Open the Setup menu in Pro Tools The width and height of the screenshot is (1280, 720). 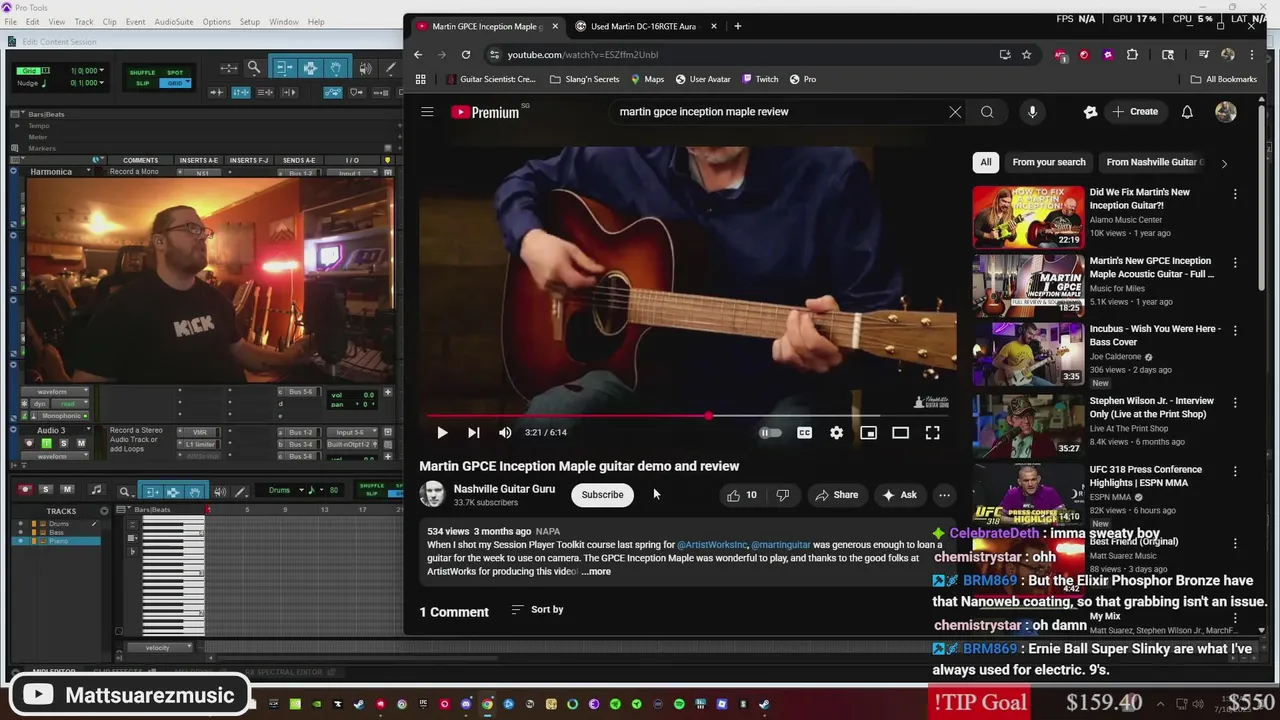[x=249, y=22]
